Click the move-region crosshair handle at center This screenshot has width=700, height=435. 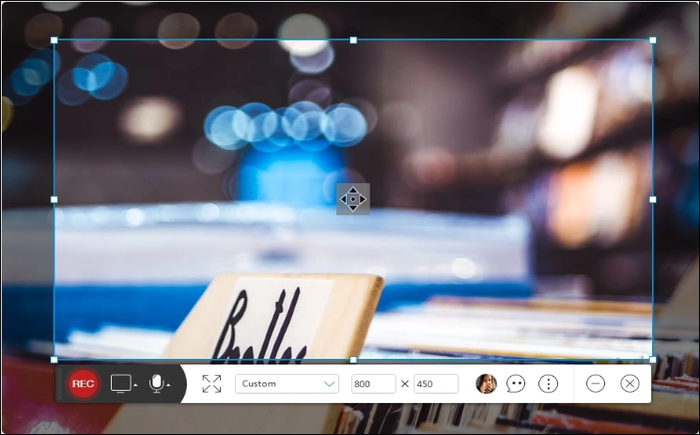coord(353,199)
